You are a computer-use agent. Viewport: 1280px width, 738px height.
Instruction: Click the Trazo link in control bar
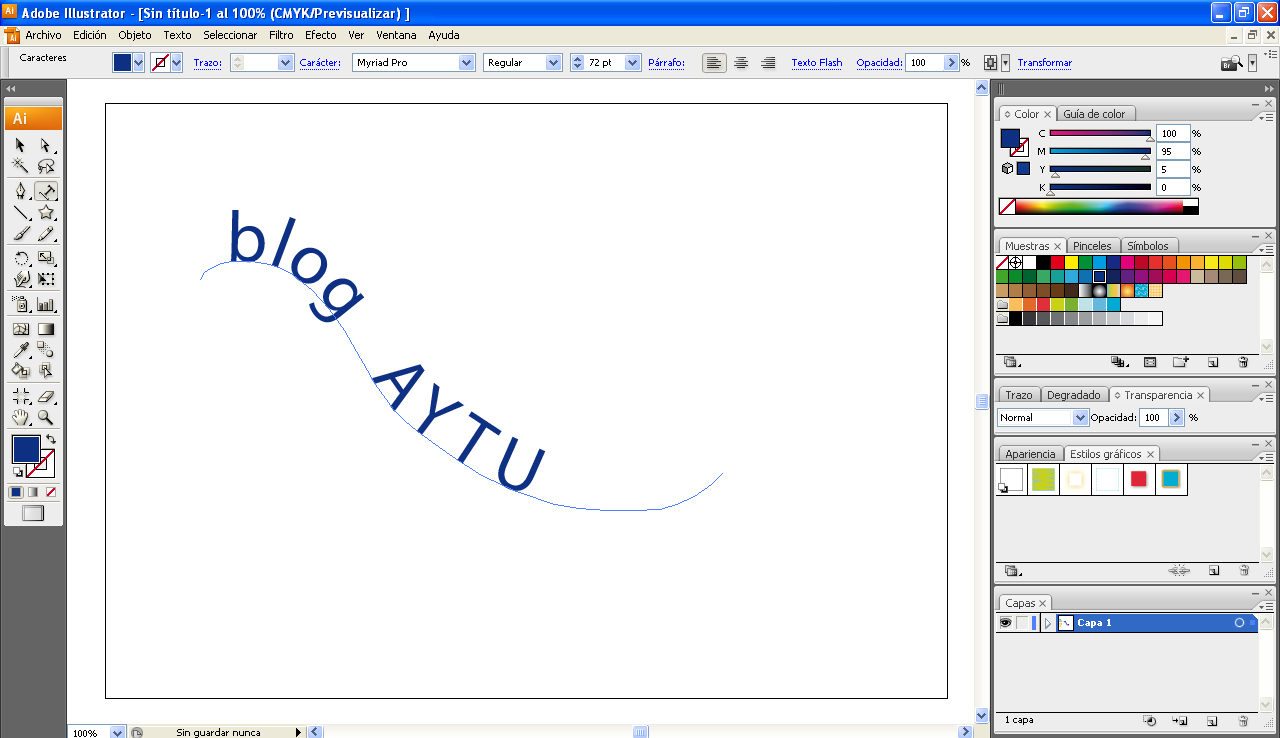click(x=207, y=62)
